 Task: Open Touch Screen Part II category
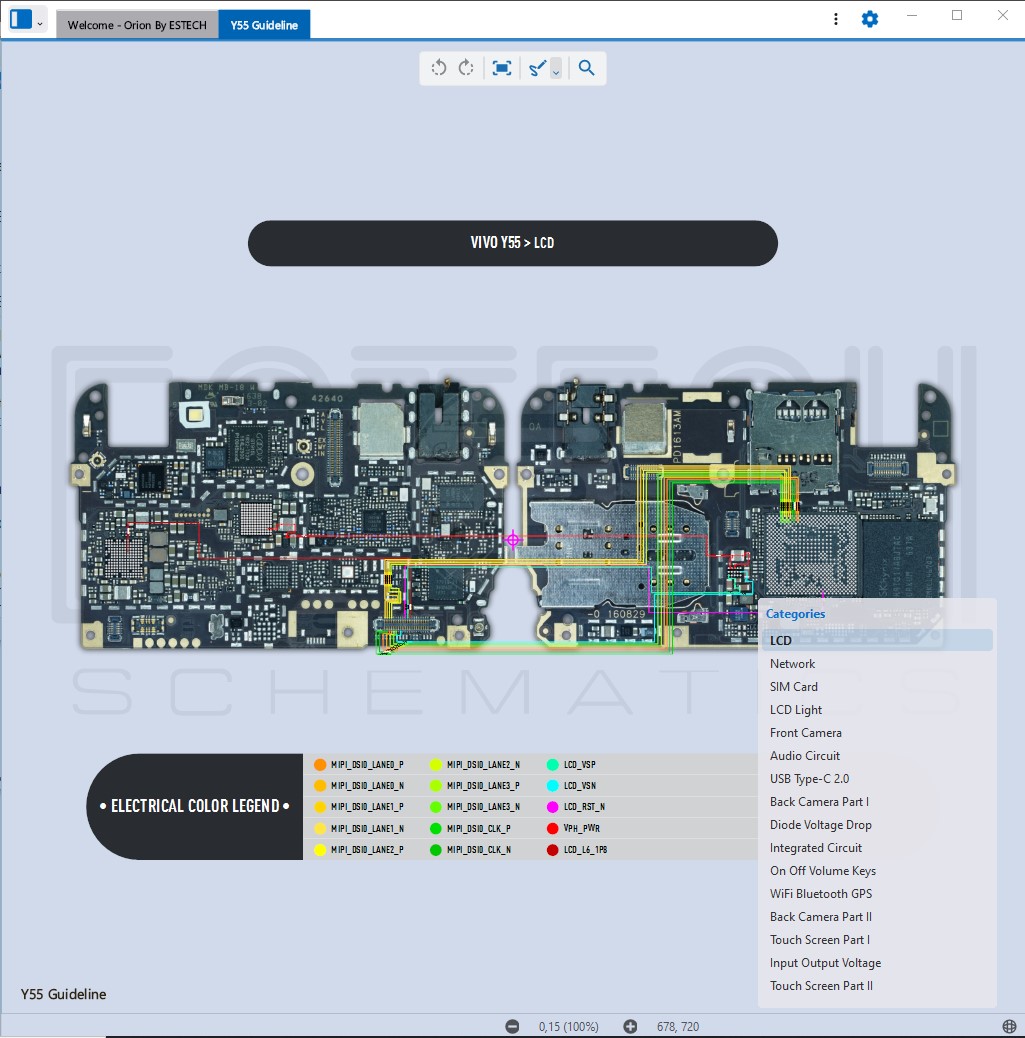tap(877, 986)
